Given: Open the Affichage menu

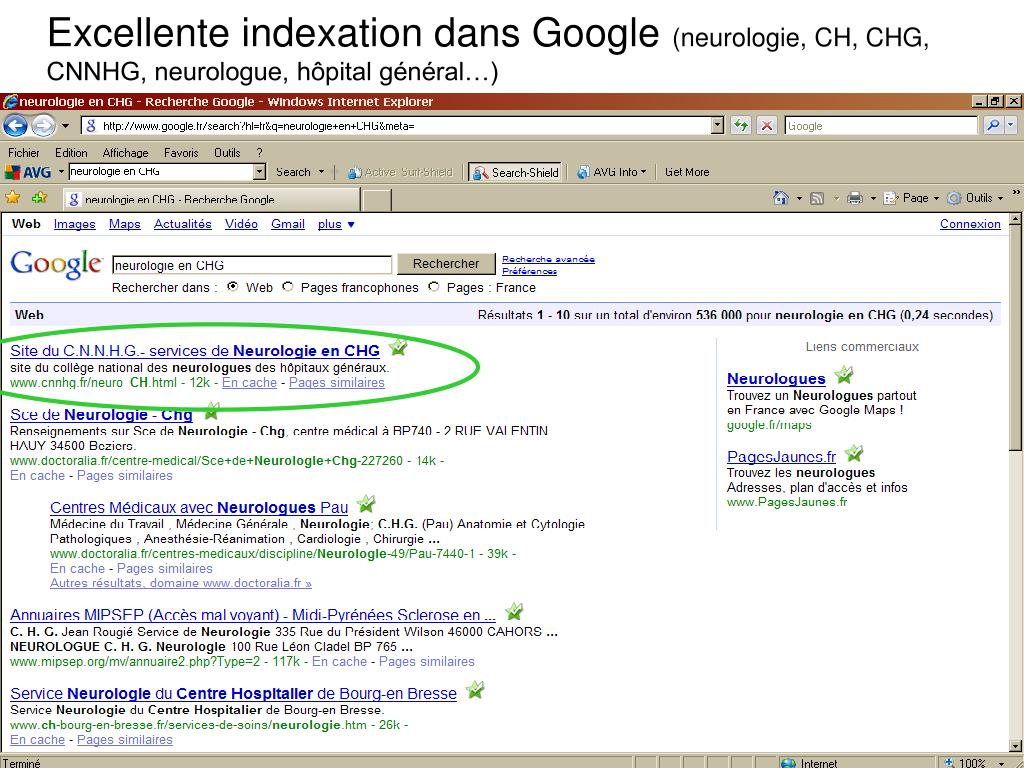Looking at the screenshot, I should point(125,153).
